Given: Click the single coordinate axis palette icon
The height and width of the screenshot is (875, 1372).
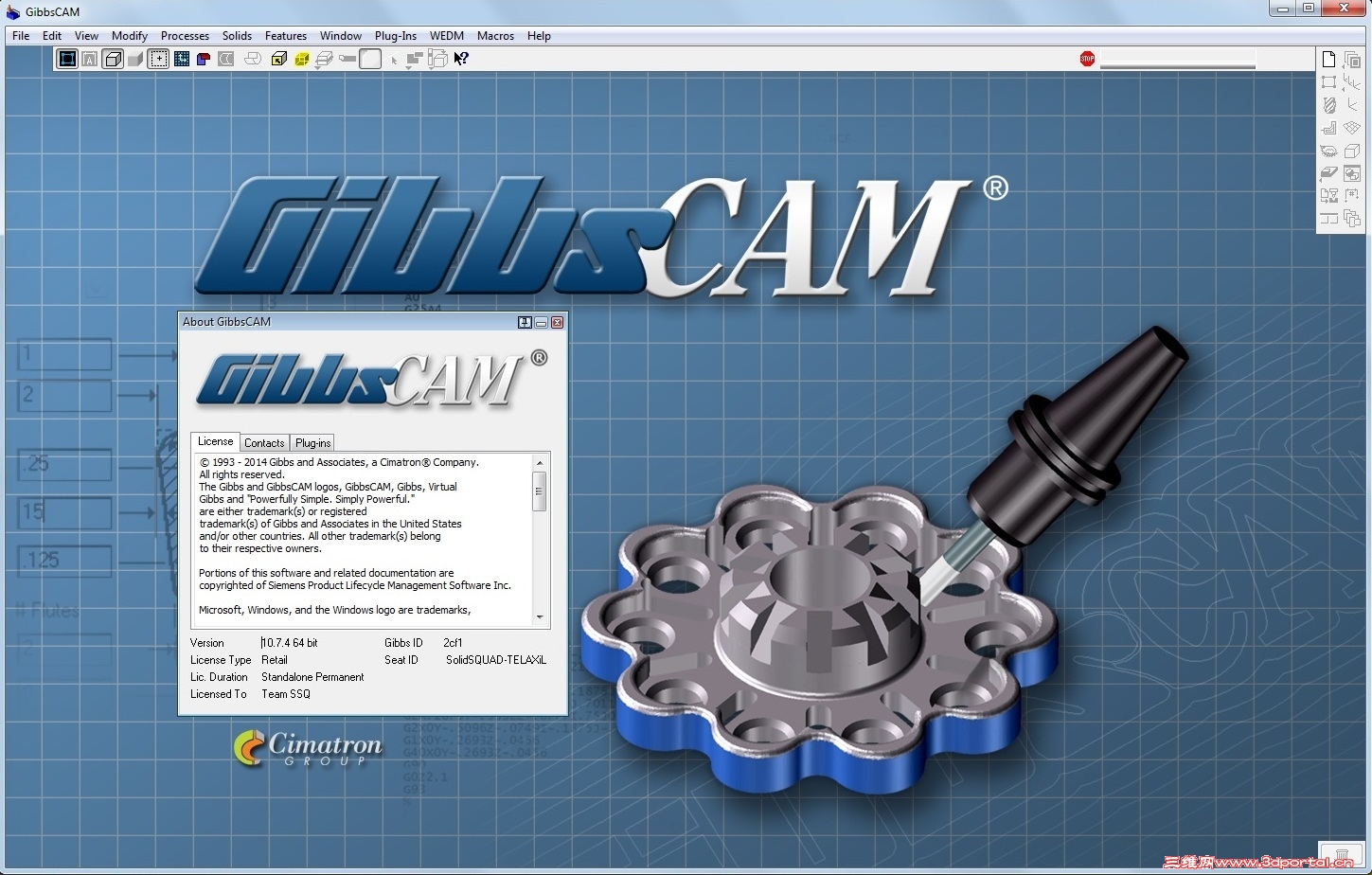Looking at the screenshot, I should point(1352,104).
